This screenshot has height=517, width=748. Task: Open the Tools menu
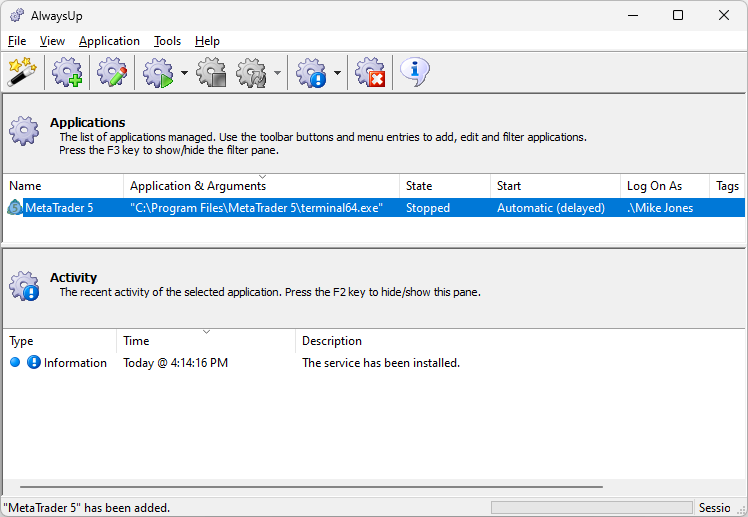click(167, 41)
